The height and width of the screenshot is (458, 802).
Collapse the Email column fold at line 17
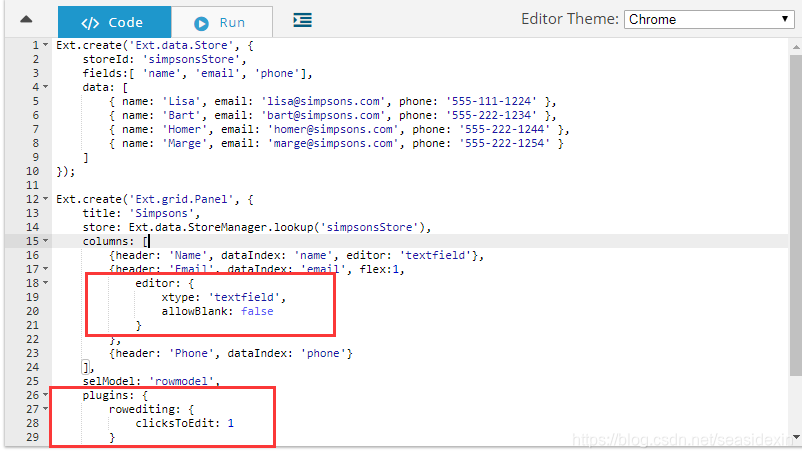46,269
